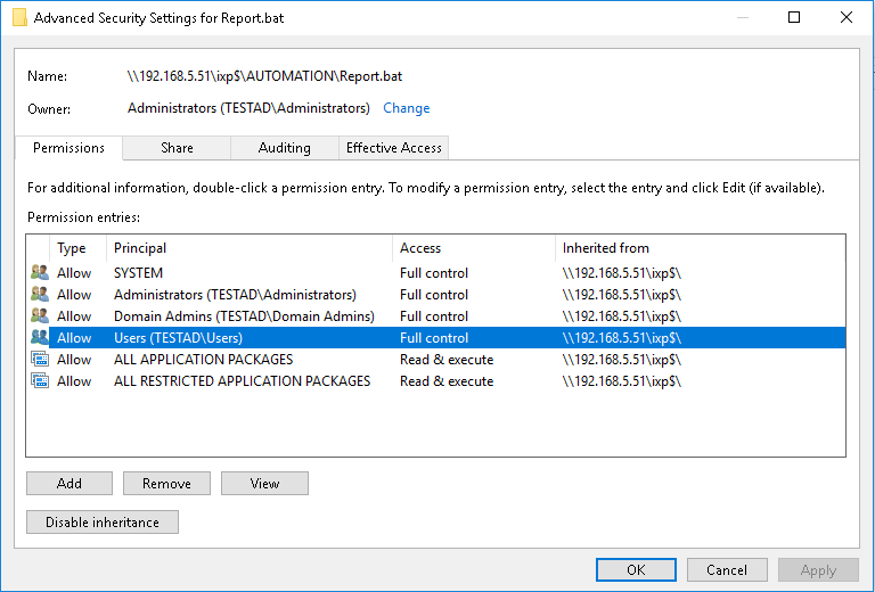The image size is (875, 592).
Task: Confirm changes with the OK button
Action: 636,569
